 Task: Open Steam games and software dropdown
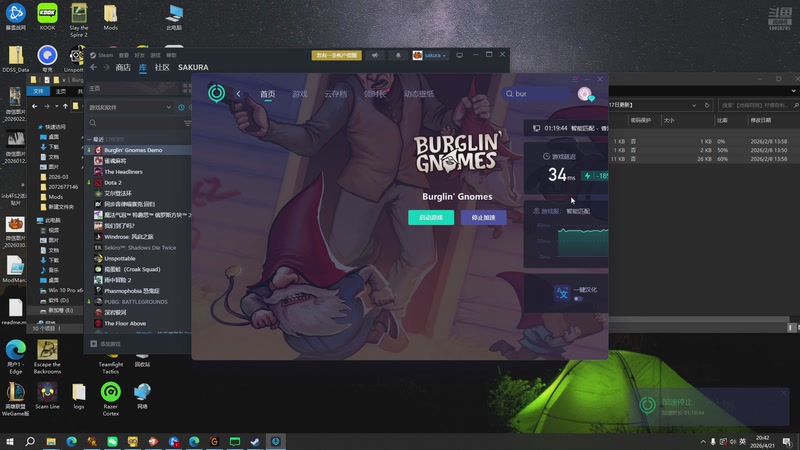pos(130,108)
